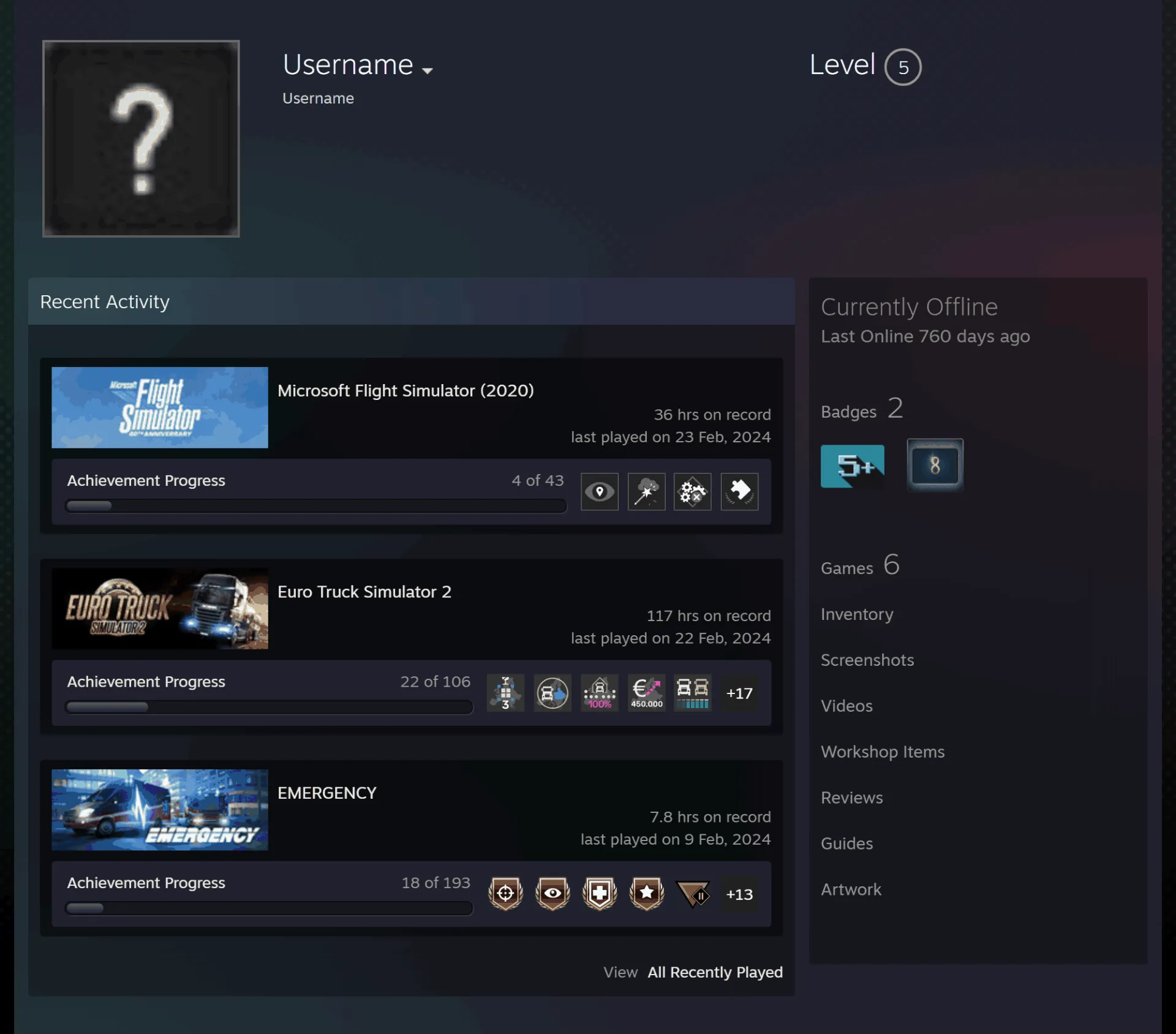Screen dimensions: 1176x1034
Task: Open the EMERGENCY game banner image
Action: (x=160, y=810)
